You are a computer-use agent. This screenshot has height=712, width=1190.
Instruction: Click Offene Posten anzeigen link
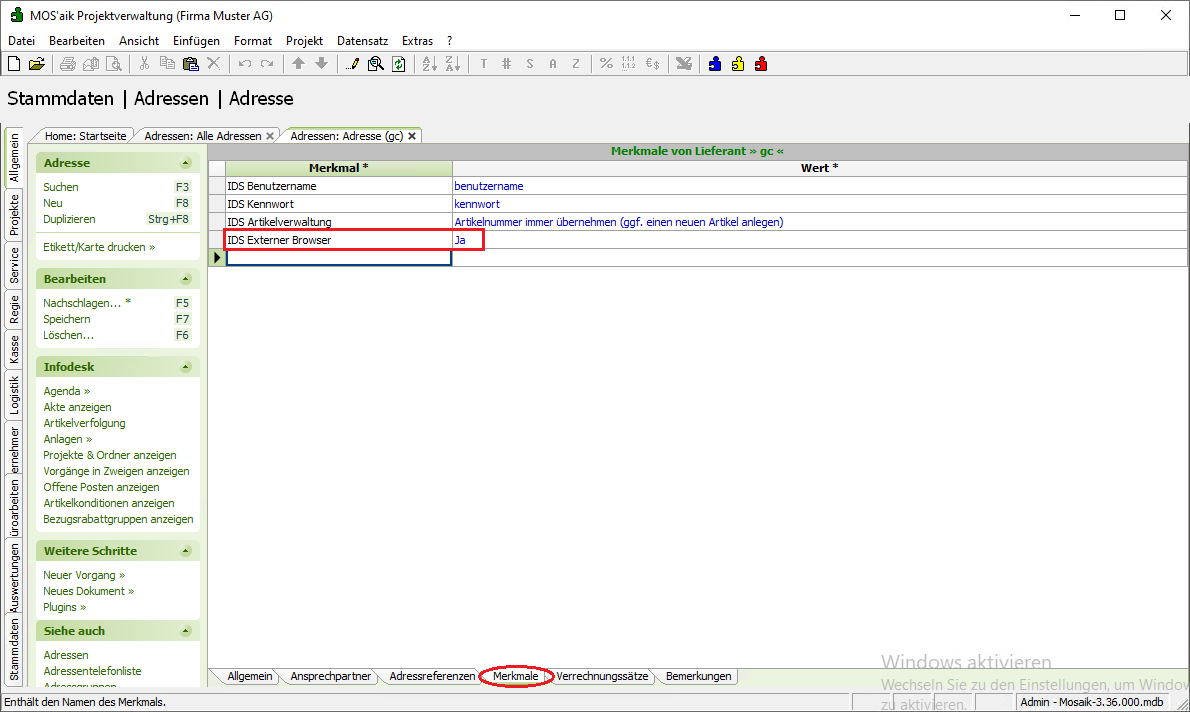(101, 487)
